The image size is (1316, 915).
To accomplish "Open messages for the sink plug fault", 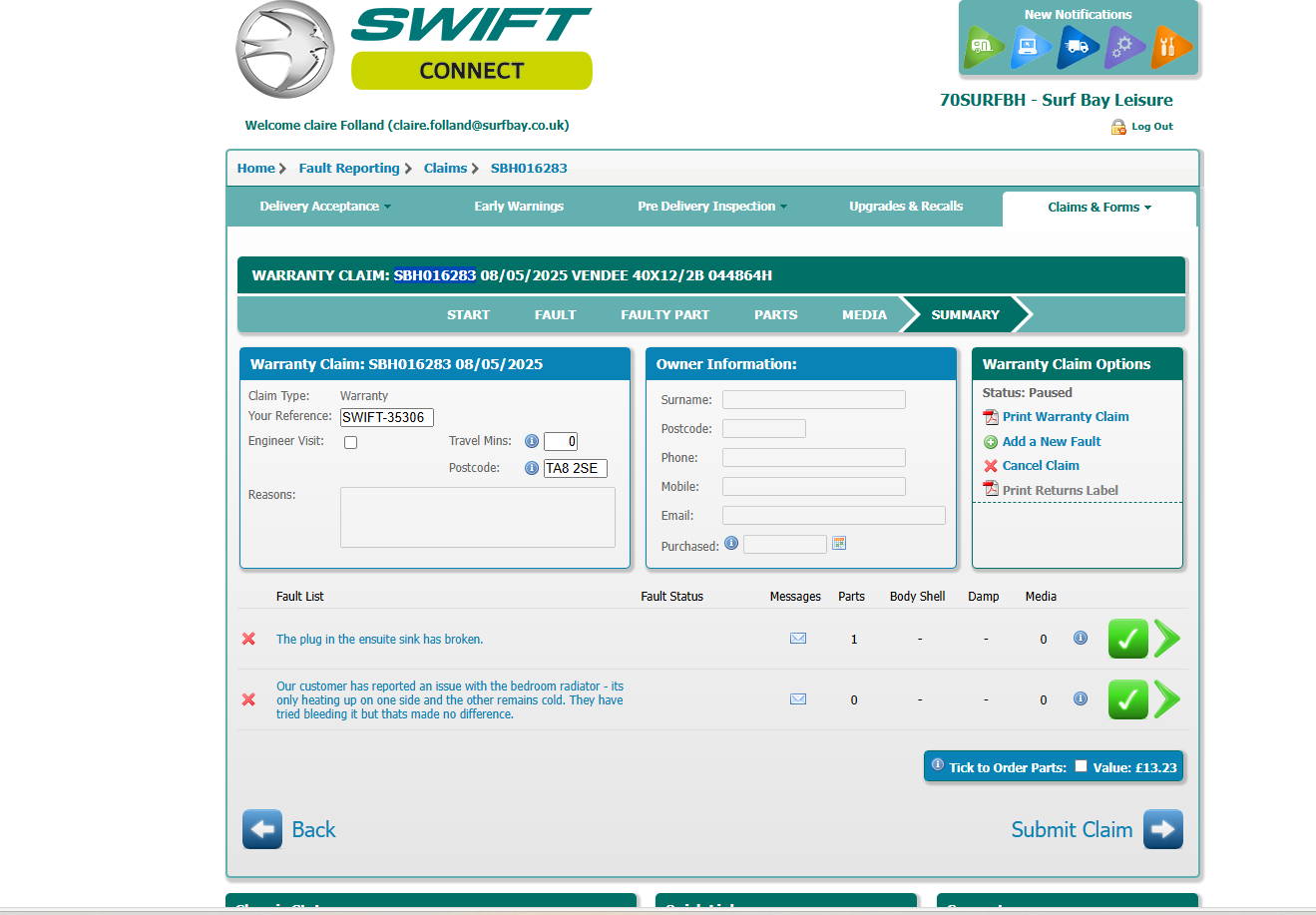I will click(x=798, y=639).
